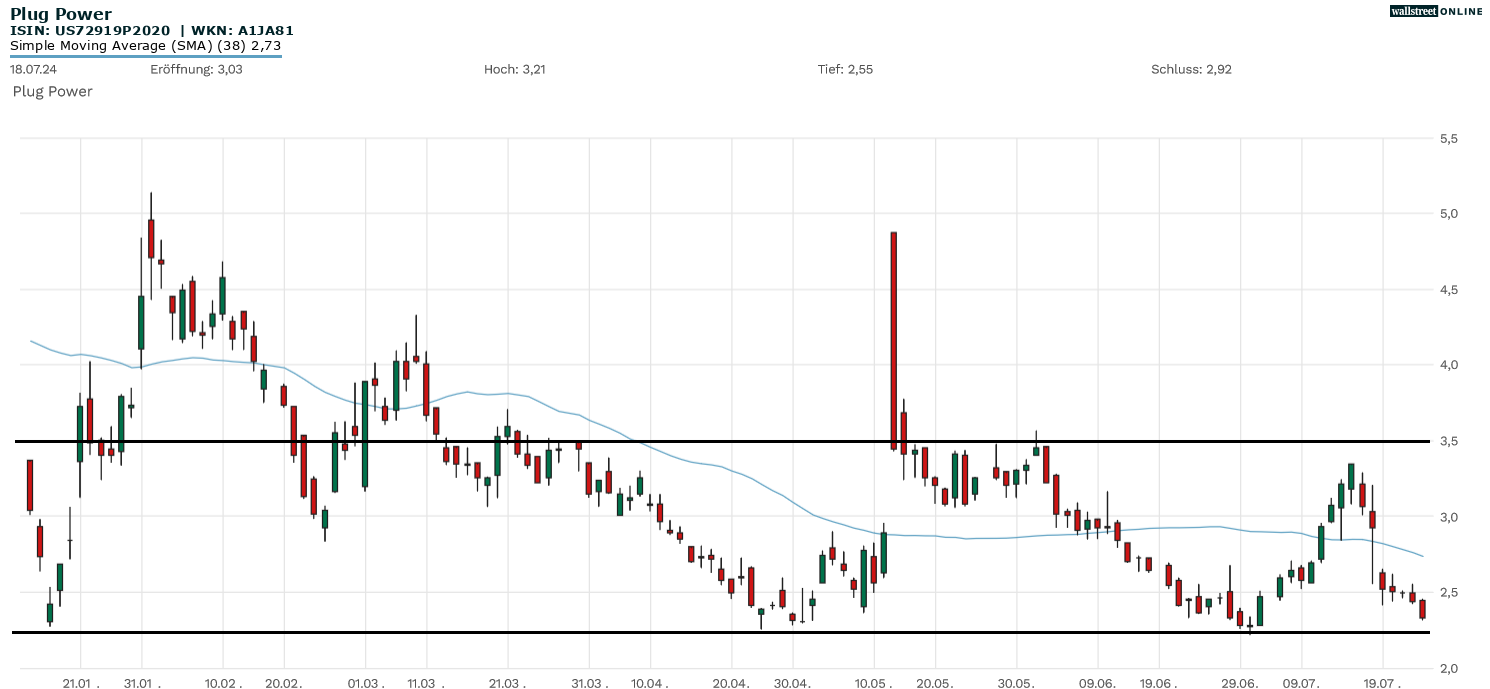
Task: Click the Tief: 2,55 value
Action: click(x=846, y=69)
